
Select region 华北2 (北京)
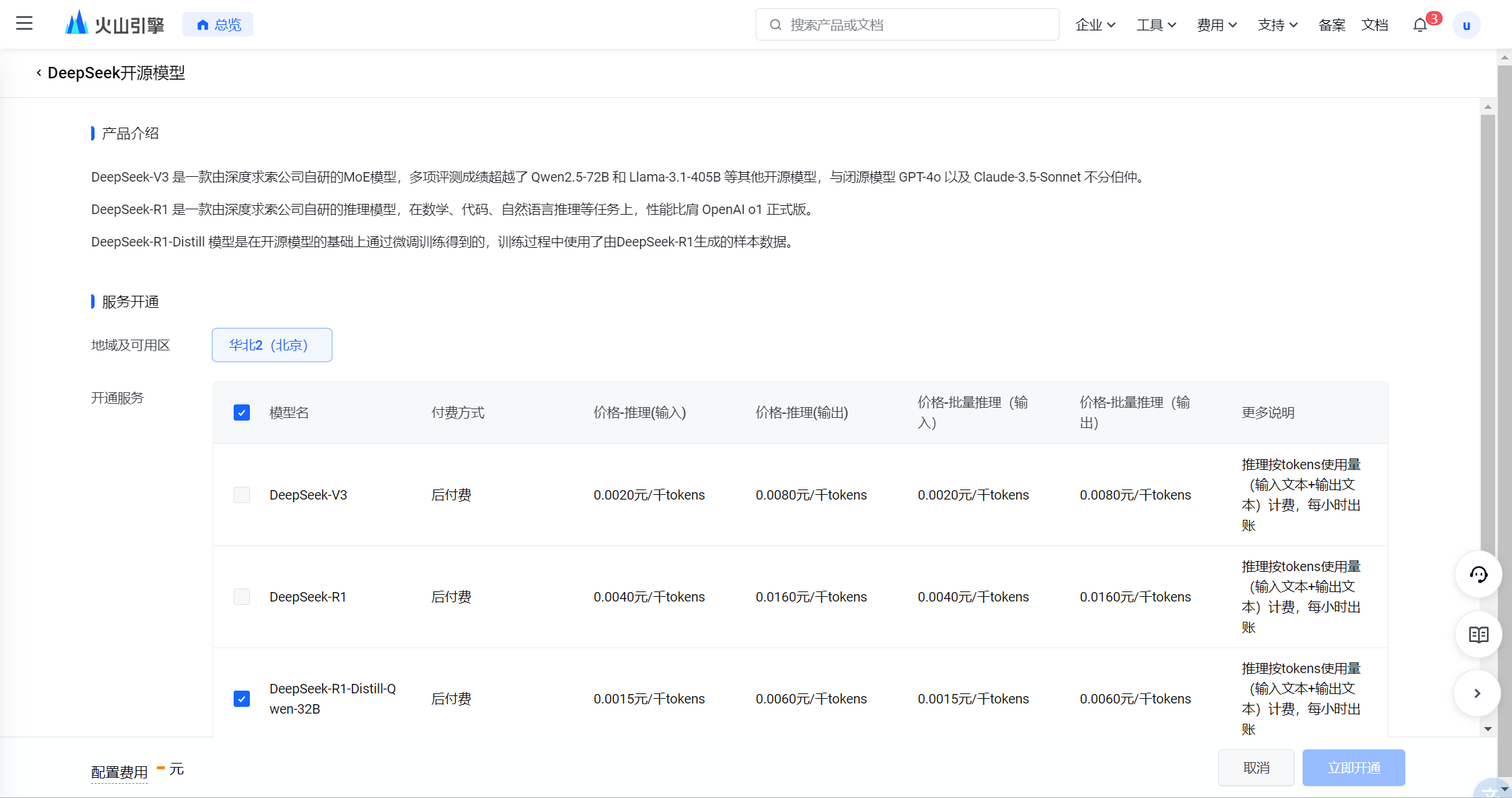coord(272,345)
